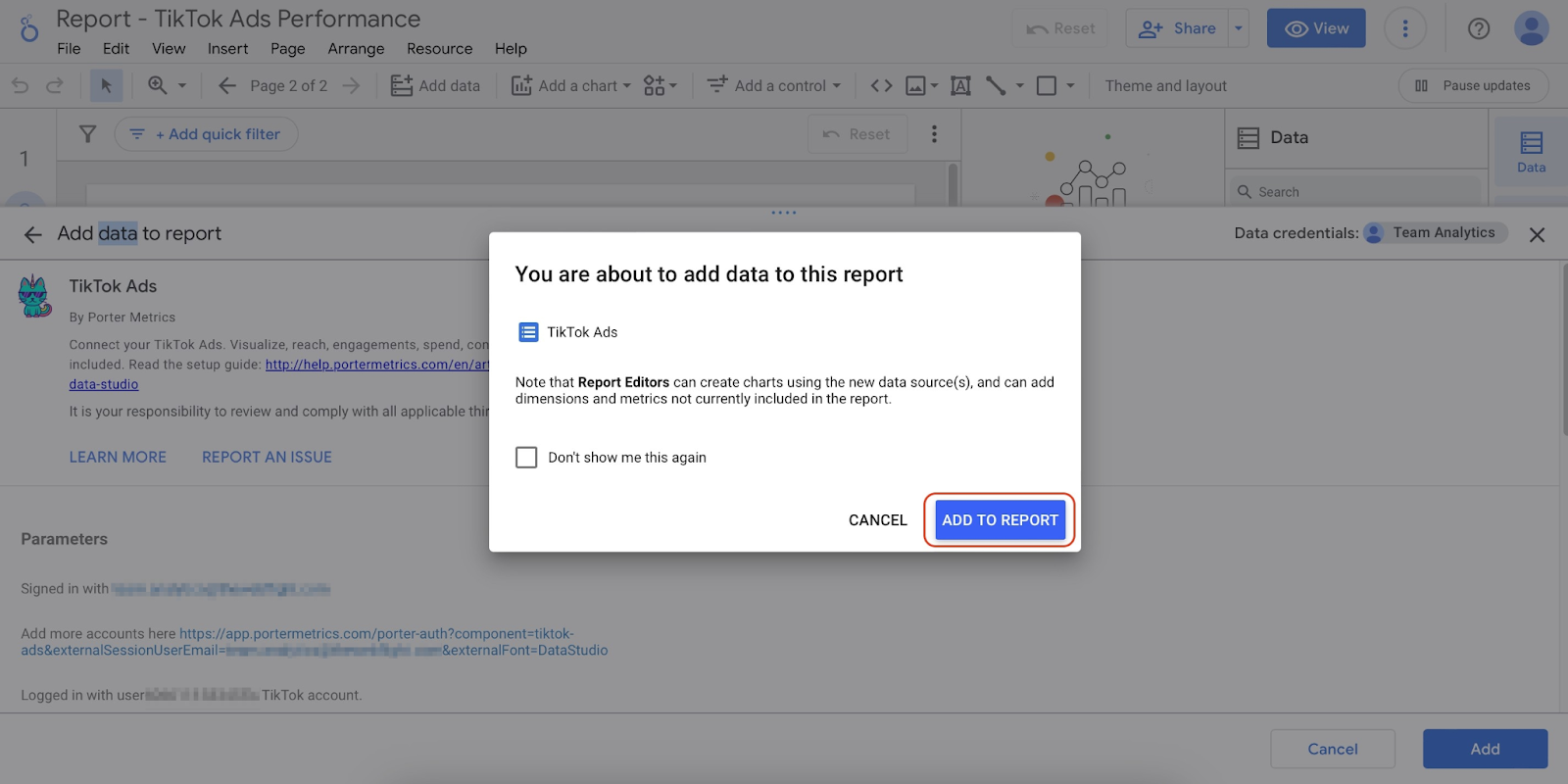Open the more options kebab menu
The height and width of the screenshot is (784, 1568).
click(1404, 28)
